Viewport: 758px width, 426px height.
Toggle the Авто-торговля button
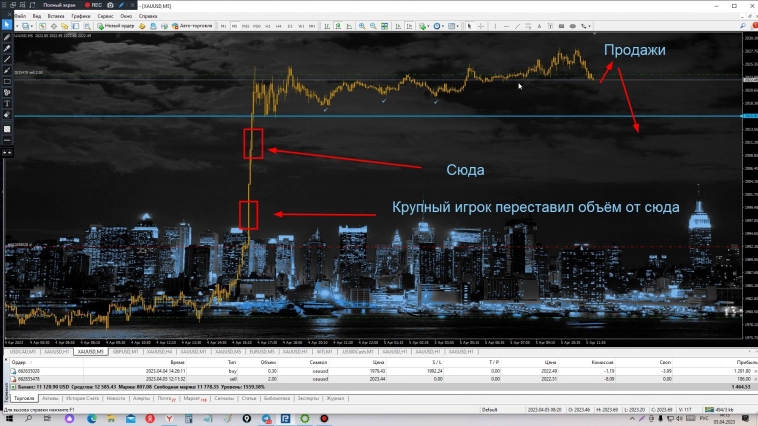click(192, 26)
